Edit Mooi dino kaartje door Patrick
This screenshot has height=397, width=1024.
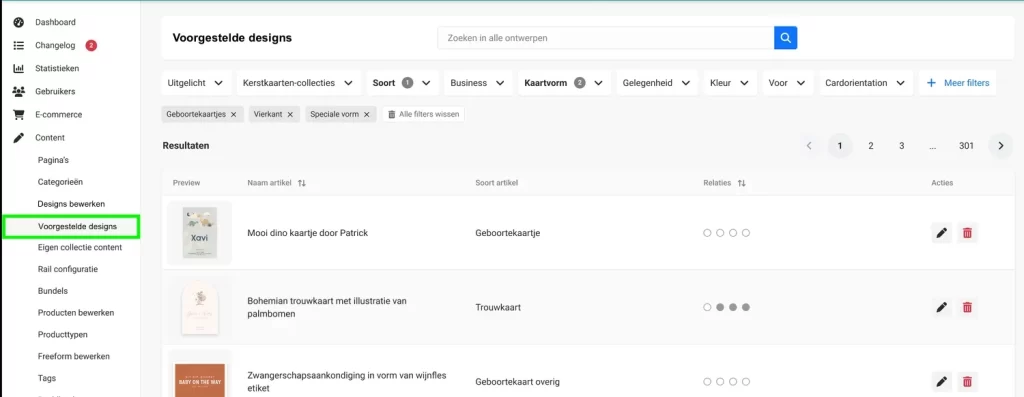pyautogui.click(x=941, y=232)
